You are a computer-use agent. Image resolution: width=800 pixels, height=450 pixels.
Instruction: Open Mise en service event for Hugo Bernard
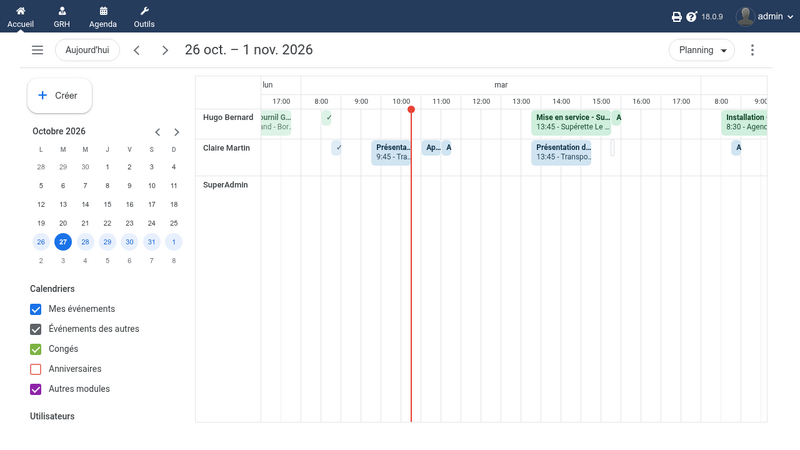point(571,122)
